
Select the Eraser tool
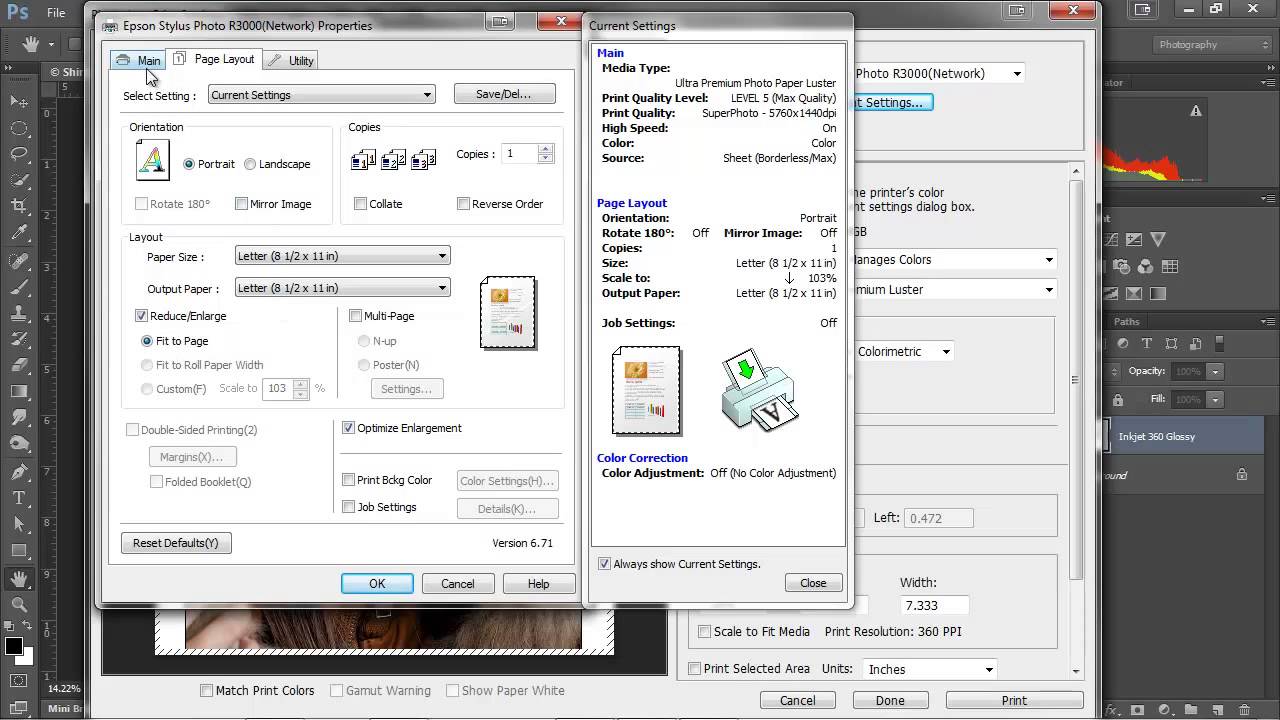19,365
